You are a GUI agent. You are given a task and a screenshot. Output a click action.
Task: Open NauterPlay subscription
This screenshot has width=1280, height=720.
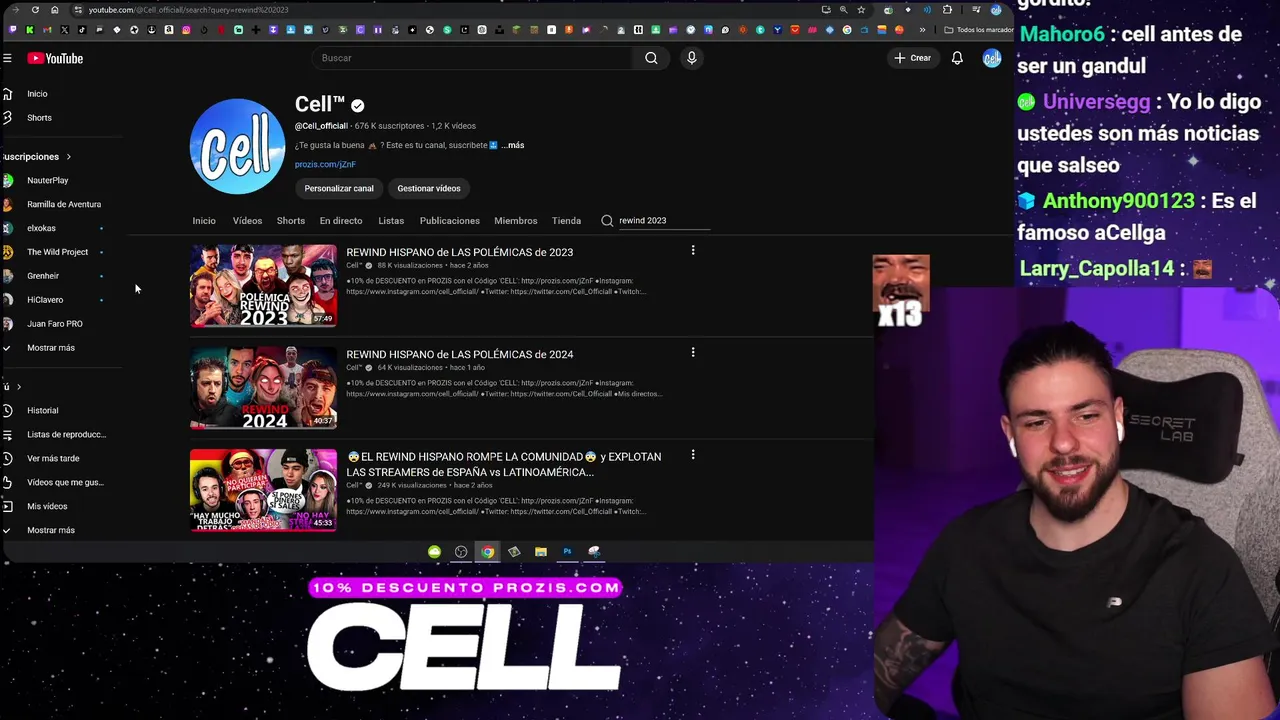click(48, 180)
